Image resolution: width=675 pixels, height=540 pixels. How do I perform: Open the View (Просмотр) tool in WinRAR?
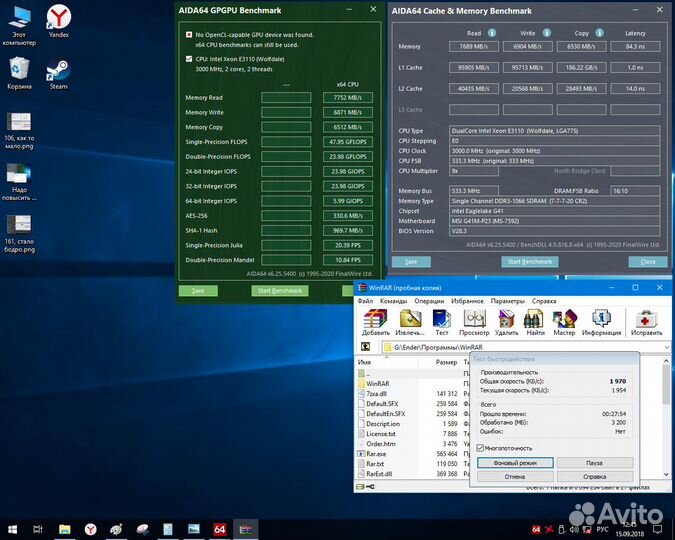[474, 322]
